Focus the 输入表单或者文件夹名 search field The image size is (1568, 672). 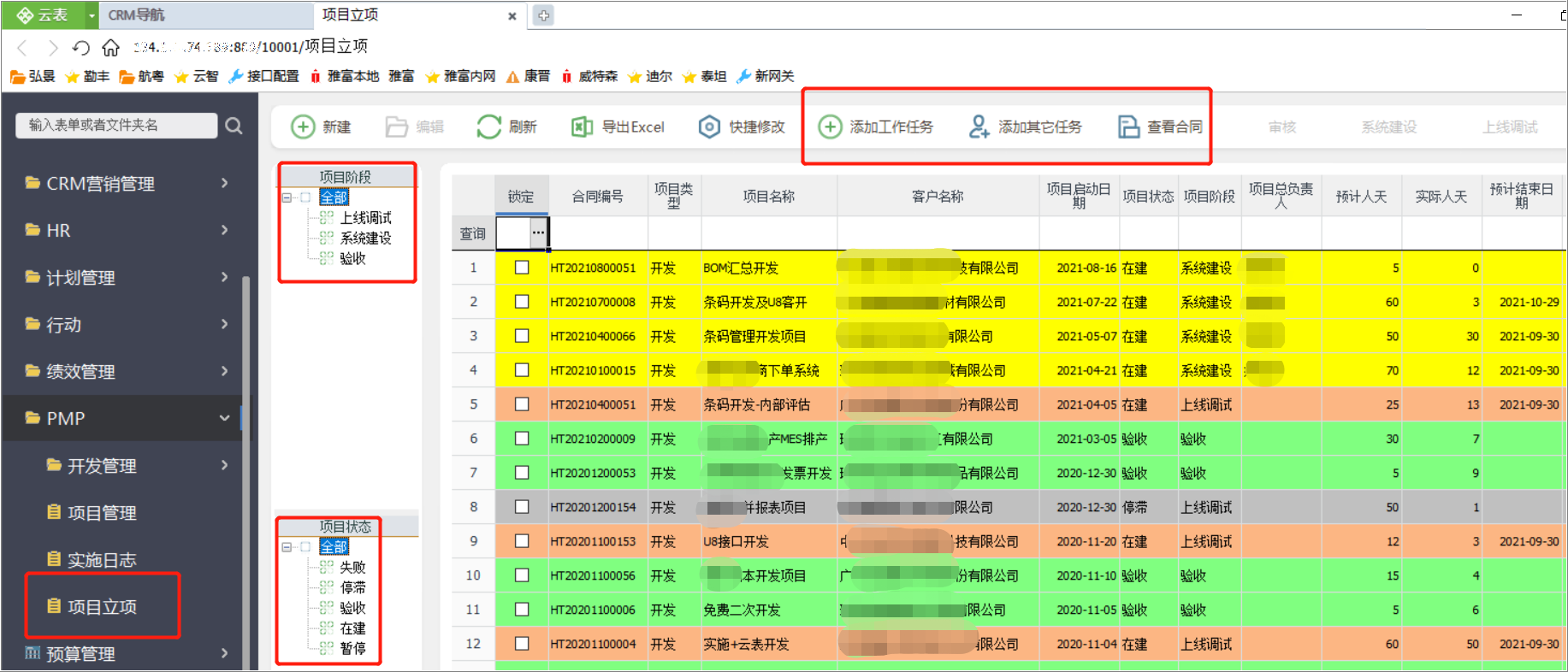click(116, 126)
